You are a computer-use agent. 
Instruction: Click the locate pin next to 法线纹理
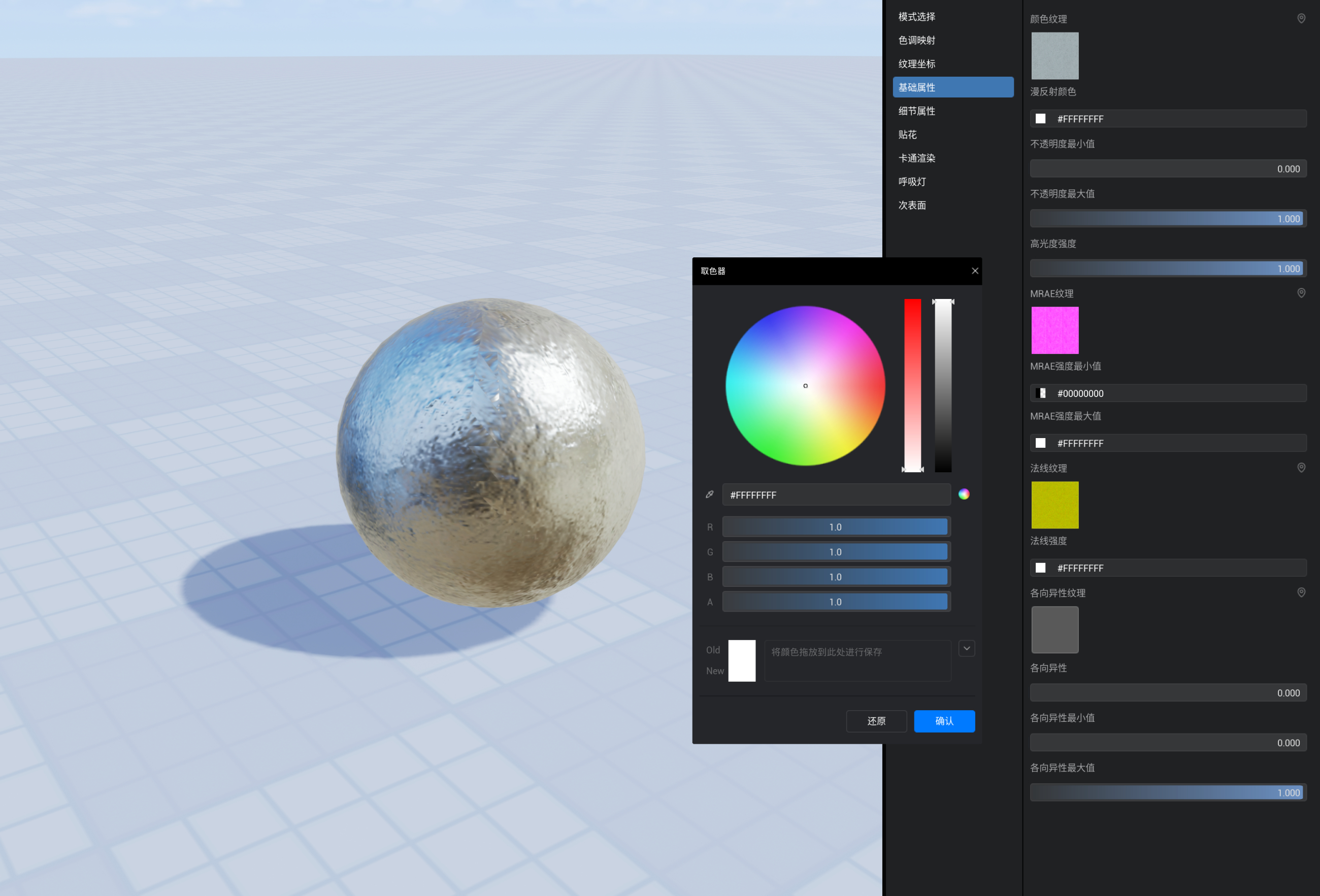click(1301, 468)
